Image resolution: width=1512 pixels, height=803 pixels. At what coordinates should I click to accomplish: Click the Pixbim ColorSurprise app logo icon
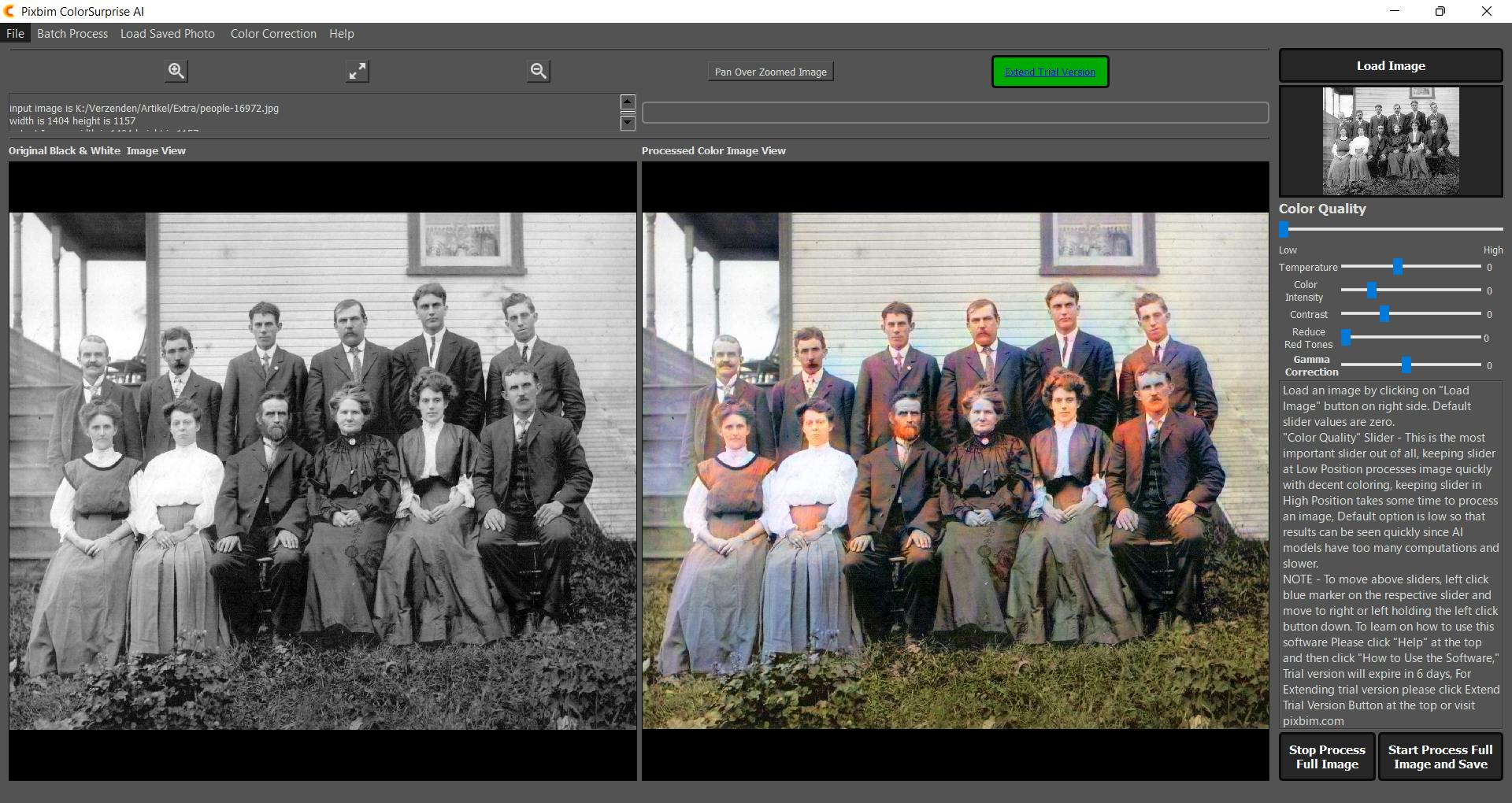click(9, 11)
